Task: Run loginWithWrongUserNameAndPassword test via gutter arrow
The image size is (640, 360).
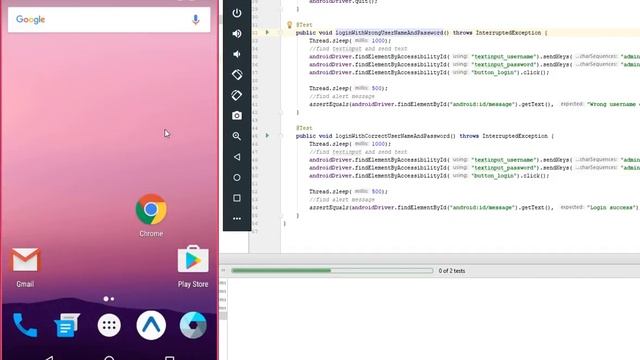Action: point(267,32)
